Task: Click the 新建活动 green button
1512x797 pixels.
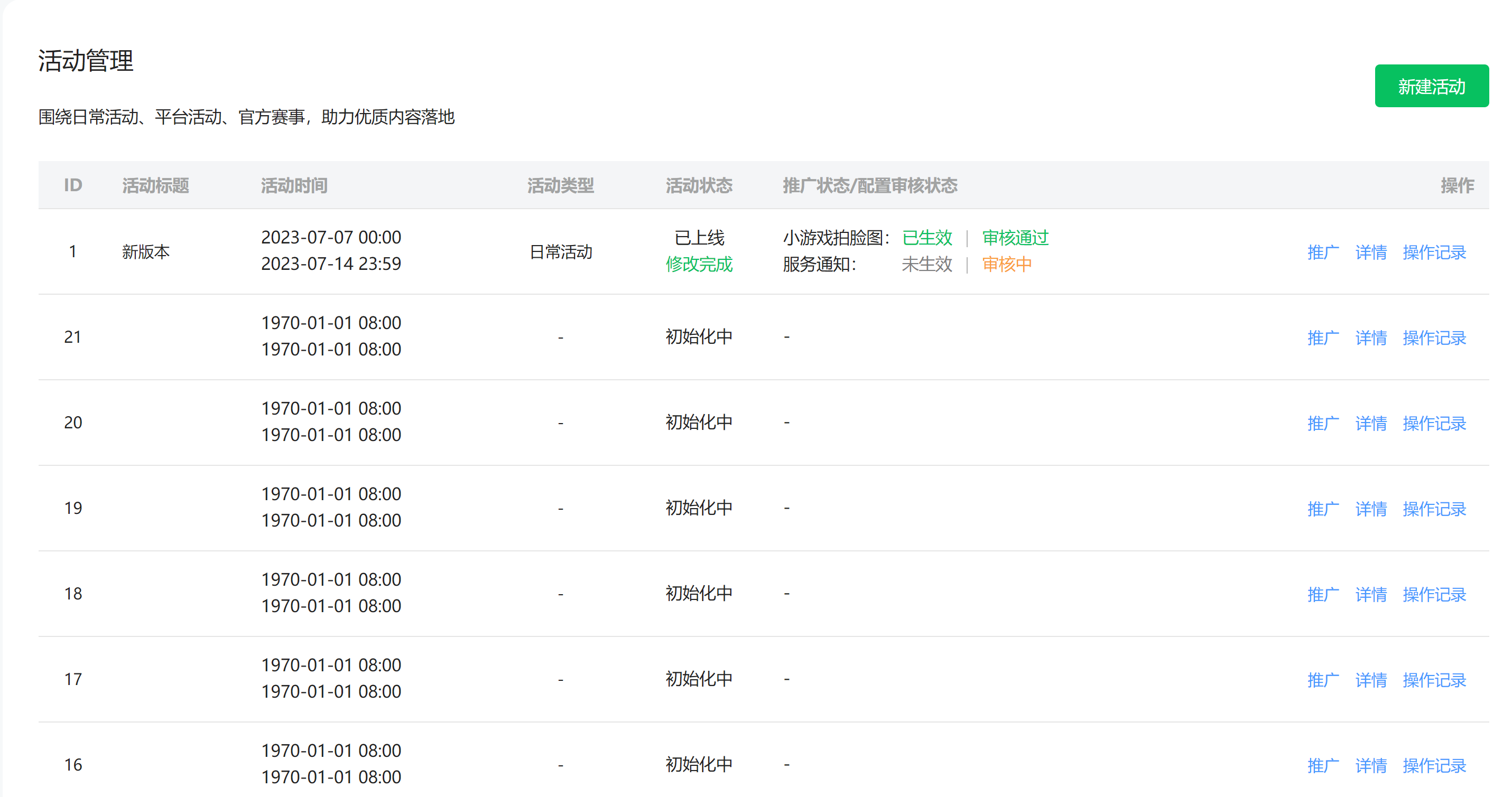Action: click(x=1431, y=86)
